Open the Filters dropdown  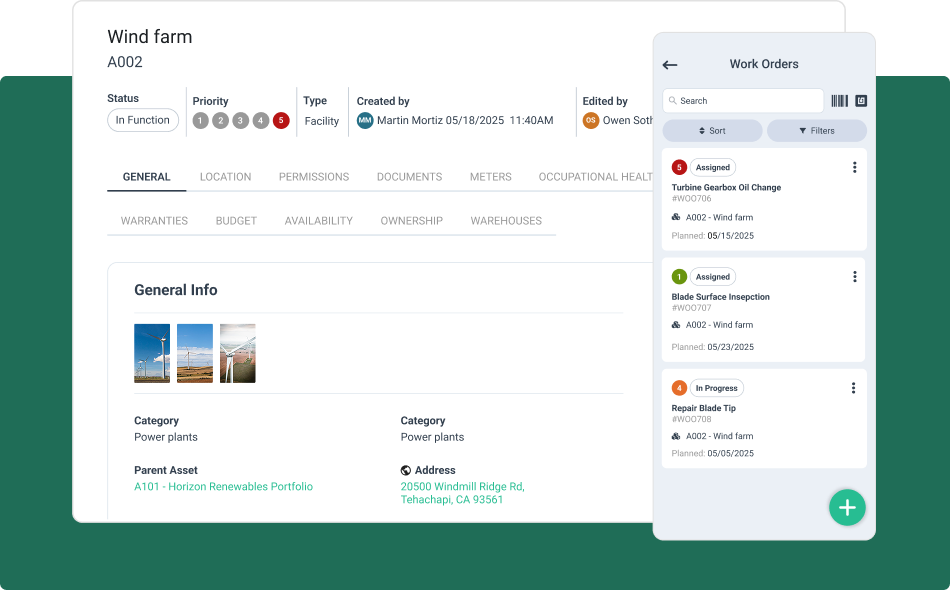[816, 131]
